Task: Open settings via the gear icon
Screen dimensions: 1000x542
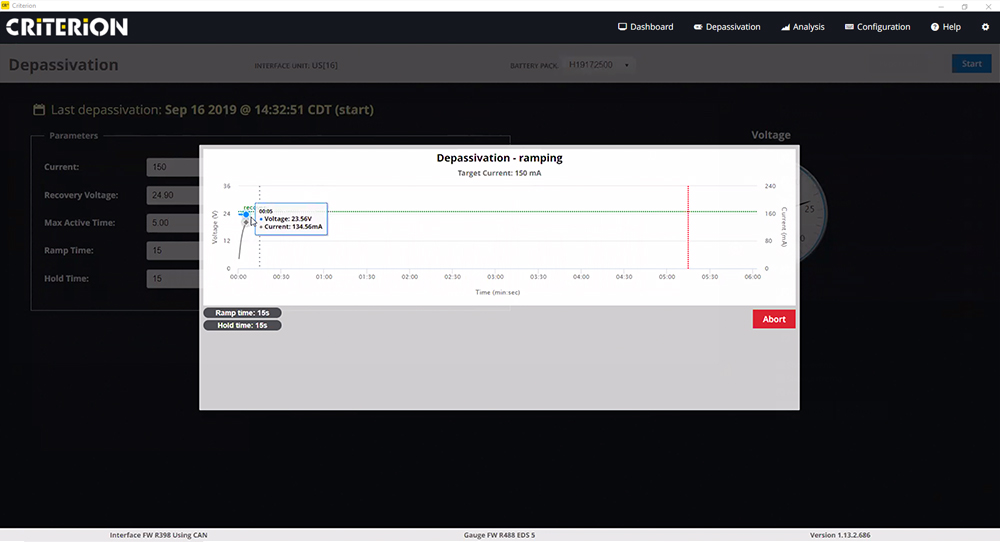Action: pyautogui.click(x=984, y=27)
